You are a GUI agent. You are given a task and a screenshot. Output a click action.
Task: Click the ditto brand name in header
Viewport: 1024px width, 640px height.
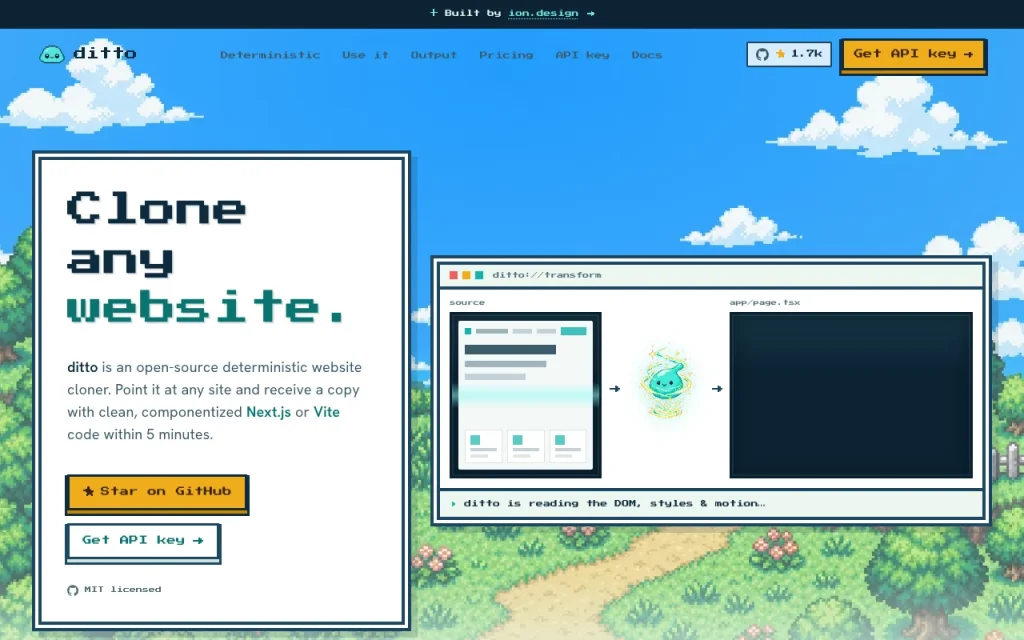(x=105, y=53)
